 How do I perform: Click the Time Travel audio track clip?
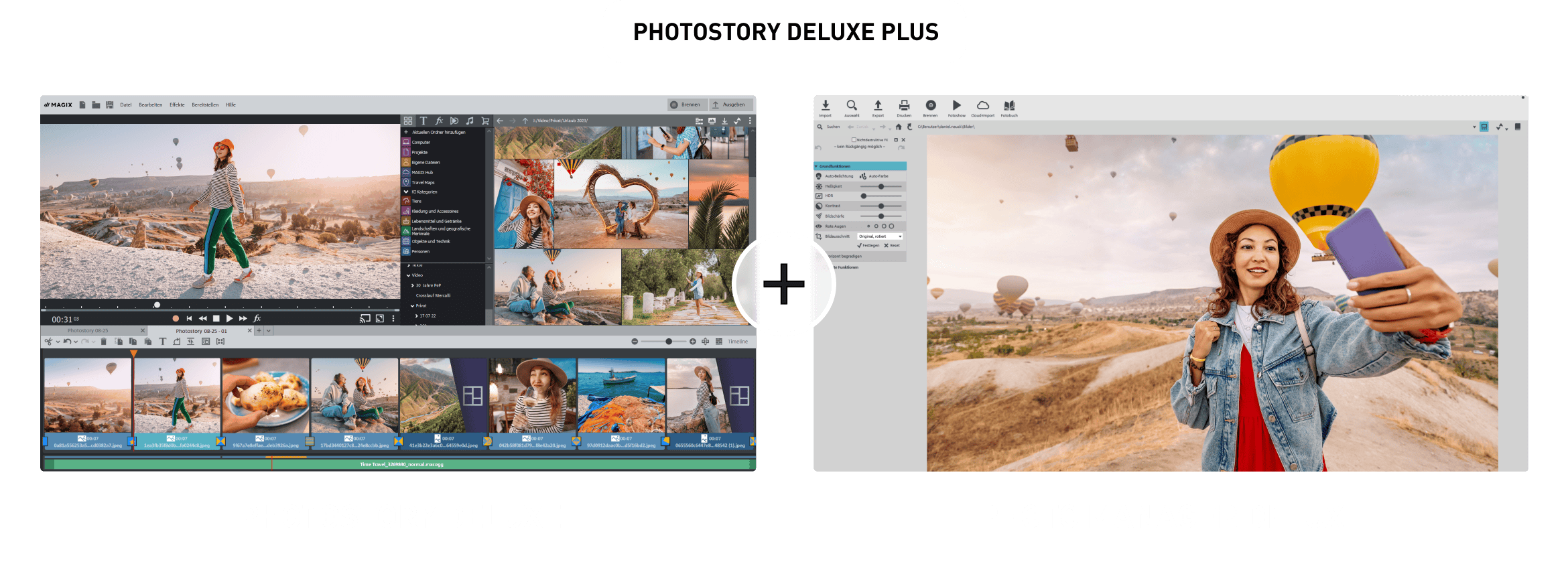[x=401, y=464]
